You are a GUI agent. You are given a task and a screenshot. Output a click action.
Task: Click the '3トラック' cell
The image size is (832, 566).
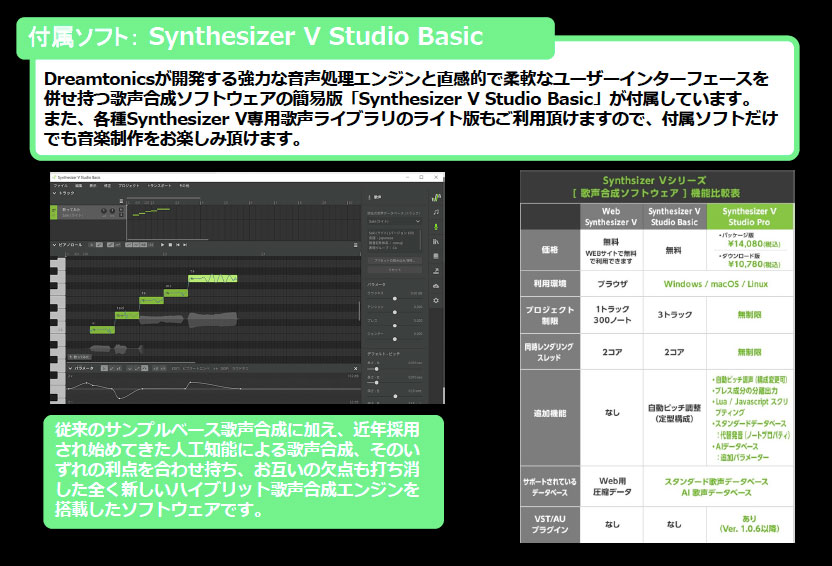pos(674,315)
